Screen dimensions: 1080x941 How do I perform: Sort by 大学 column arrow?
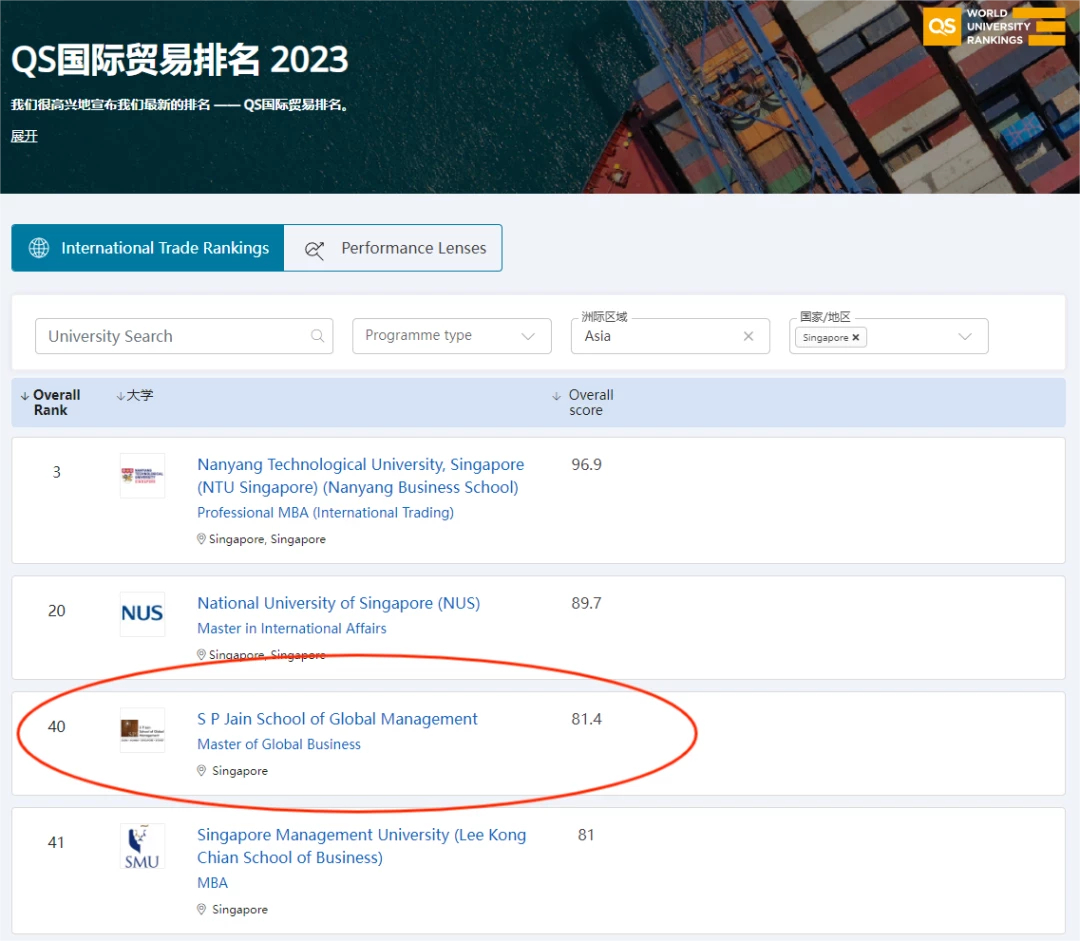121,395
